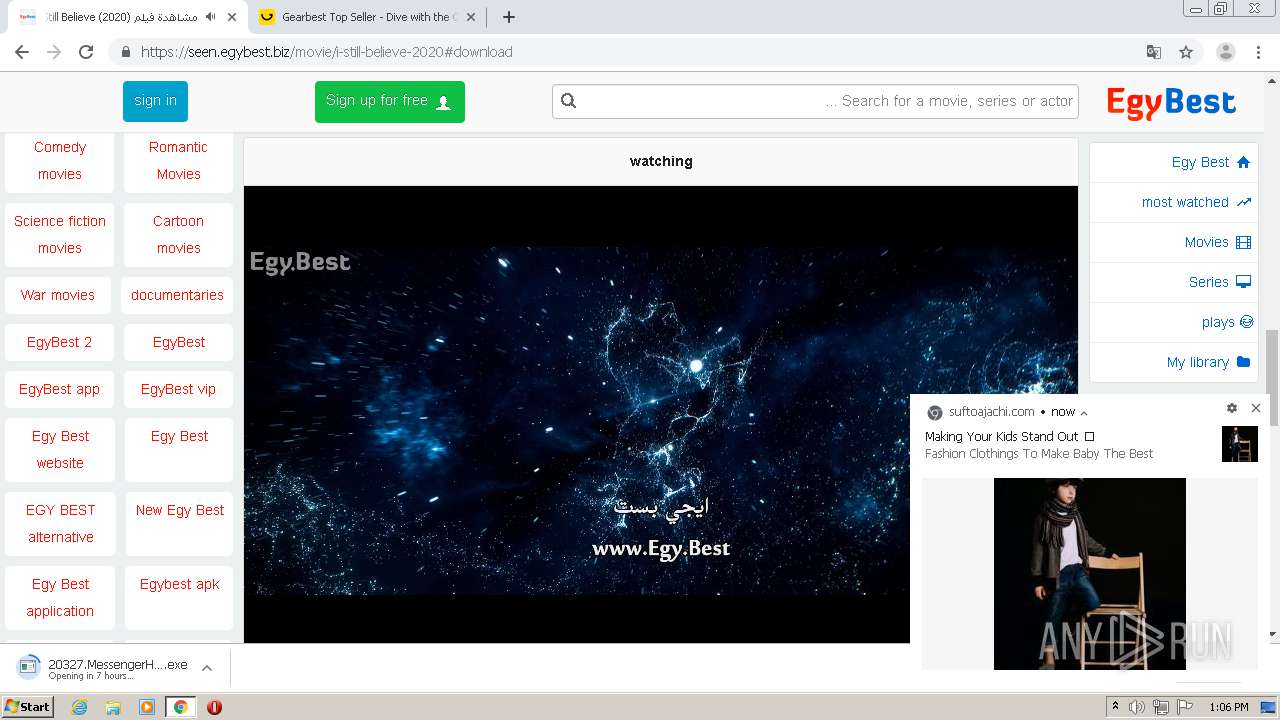This screenshot has width=1280, height=720.
Task: Click network tray icon
Action: point(1161,707)
